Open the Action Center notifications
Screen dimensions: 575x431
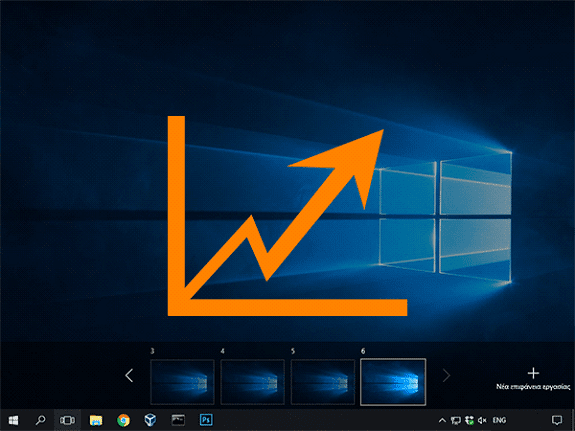point(557,420)
